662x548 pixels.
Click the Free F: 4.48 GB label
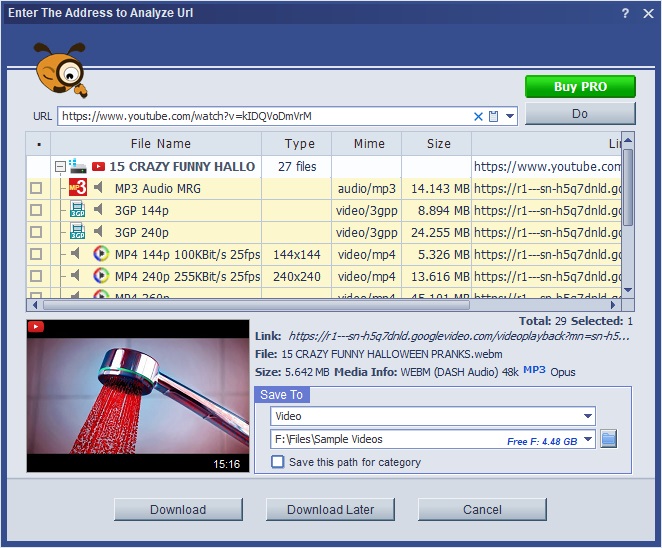tap(542, 441)
